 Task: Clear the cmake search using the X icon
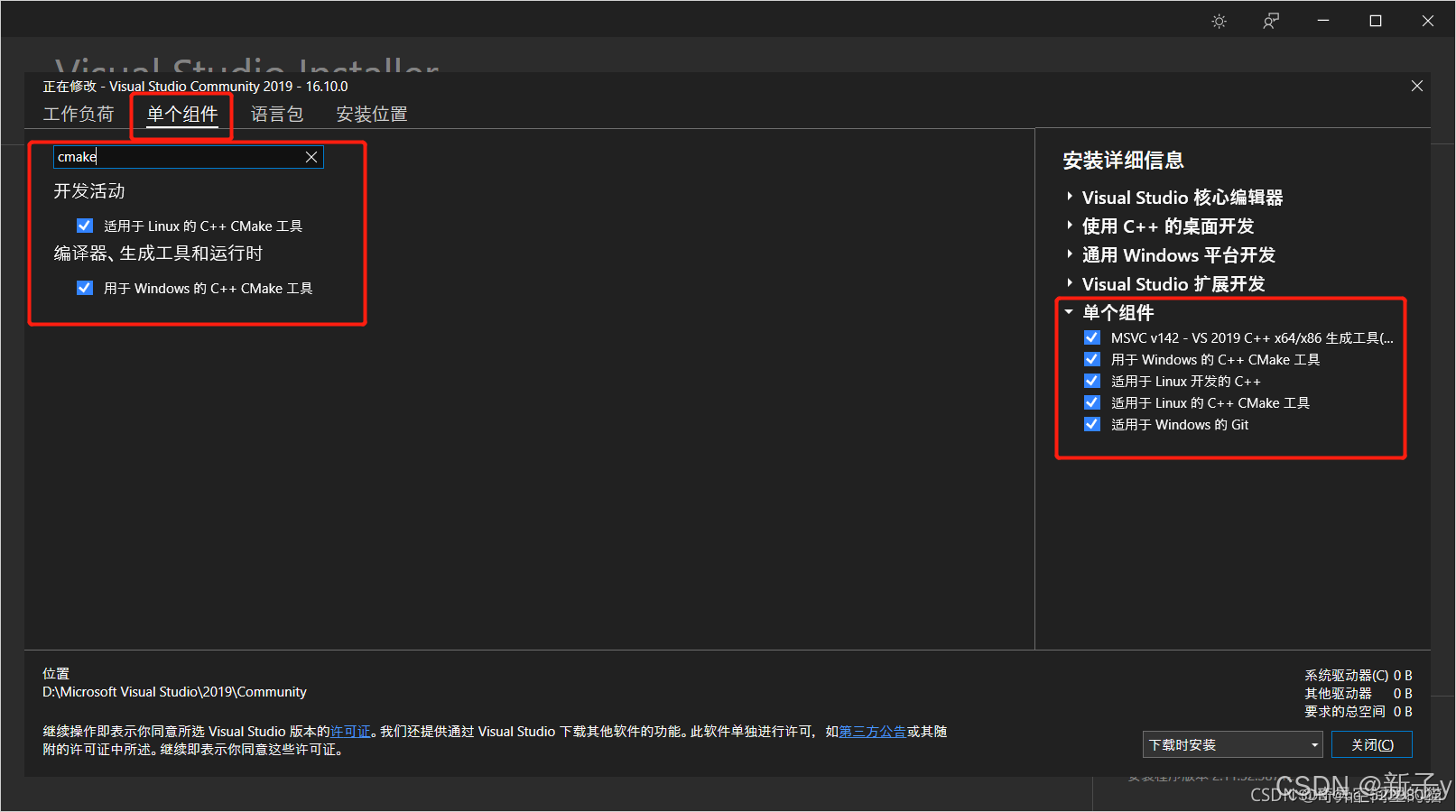311,156
